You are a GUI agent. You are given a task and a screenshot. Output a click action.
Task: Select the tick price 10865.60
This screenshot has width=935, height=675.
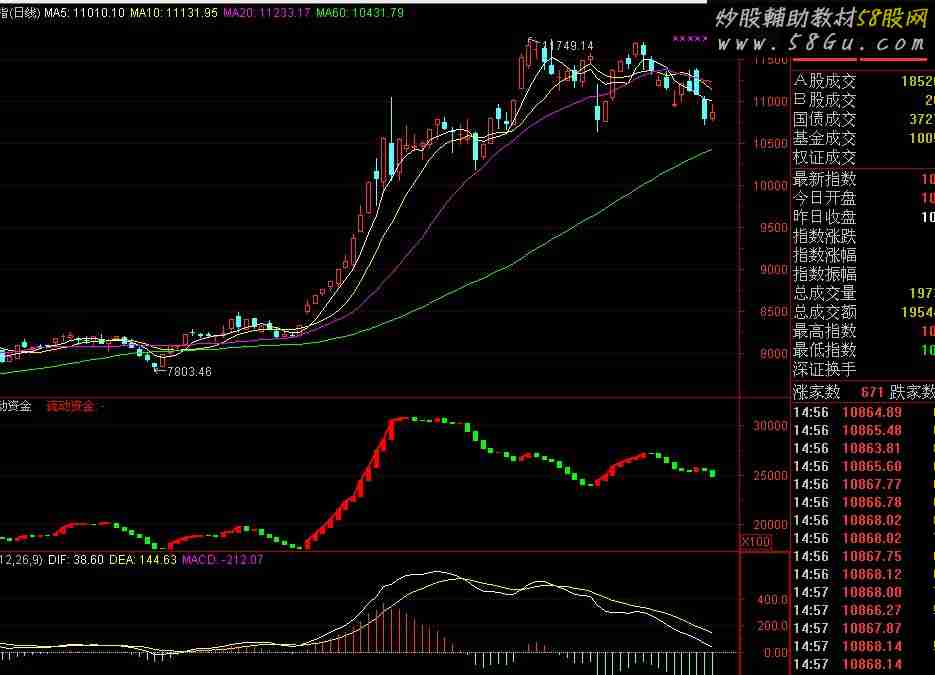(872, 466)
